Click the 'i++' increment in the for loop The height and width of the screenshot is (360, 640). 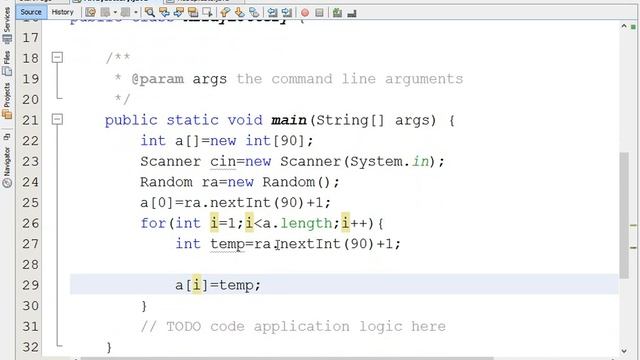(354, 223)
